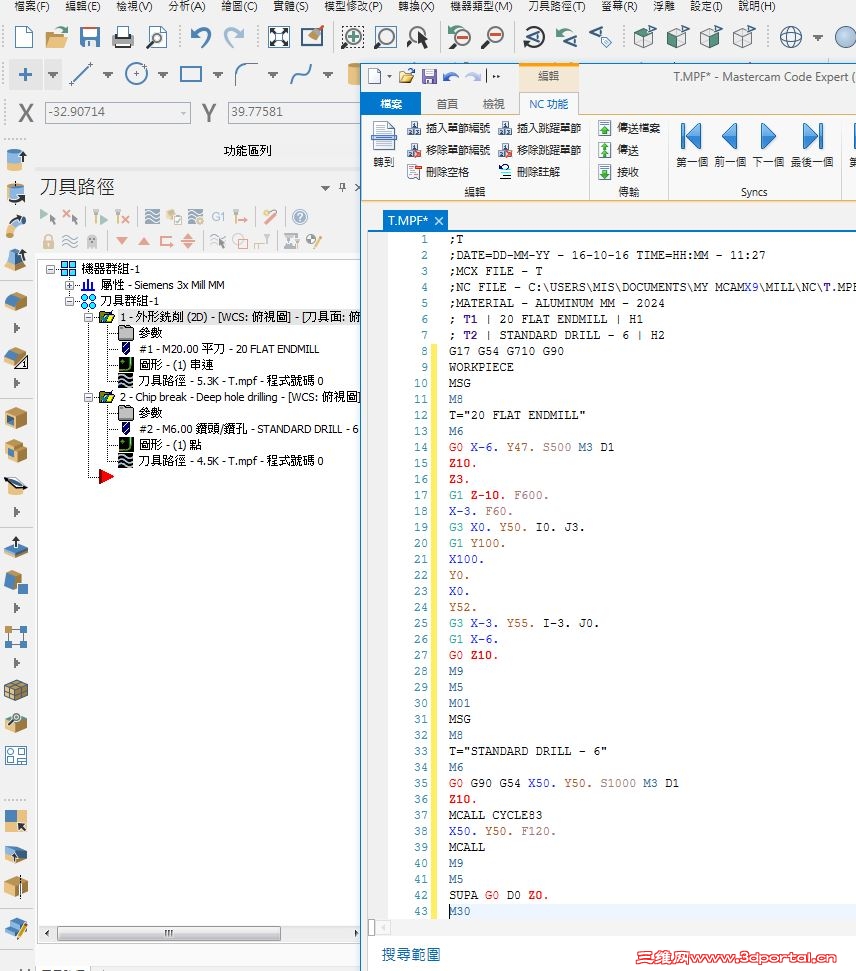Jump to 第一個 first sync
The image size is (856, 971).
click(x=691, y=145)
